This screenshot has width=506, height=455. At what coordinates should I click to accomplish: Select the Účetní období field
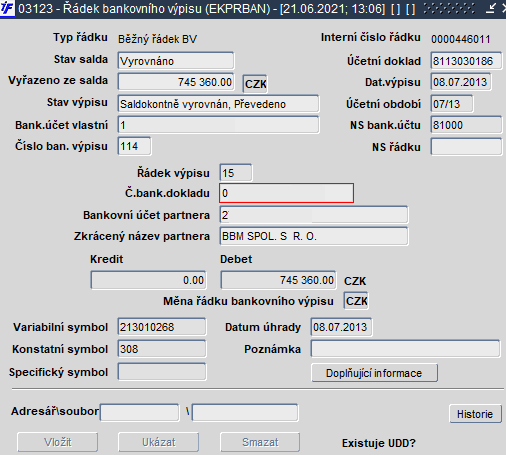click(x=452, y=104)
